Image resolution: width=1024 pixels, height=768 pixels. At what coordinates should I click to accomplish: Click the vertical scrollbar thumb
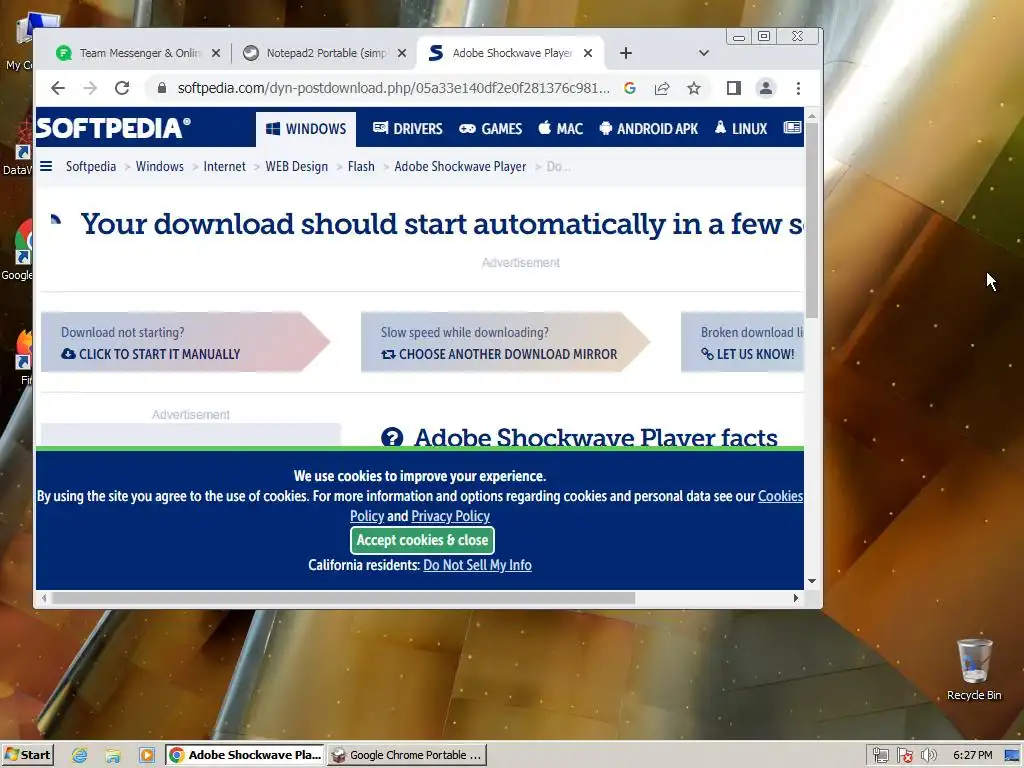pyautogui.click(x=812, y=221)
